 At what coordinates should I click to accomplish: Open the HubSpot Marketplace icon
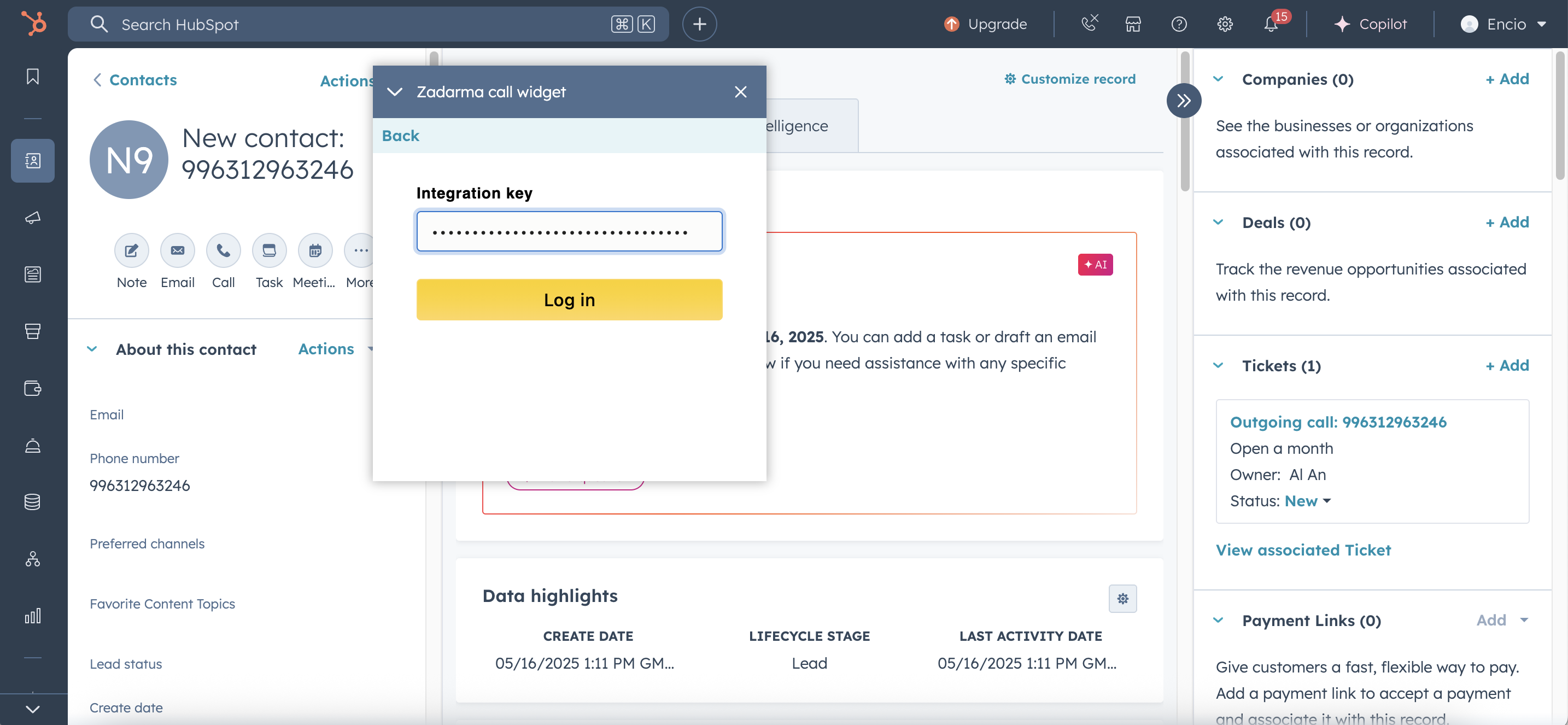point(1133,24)
